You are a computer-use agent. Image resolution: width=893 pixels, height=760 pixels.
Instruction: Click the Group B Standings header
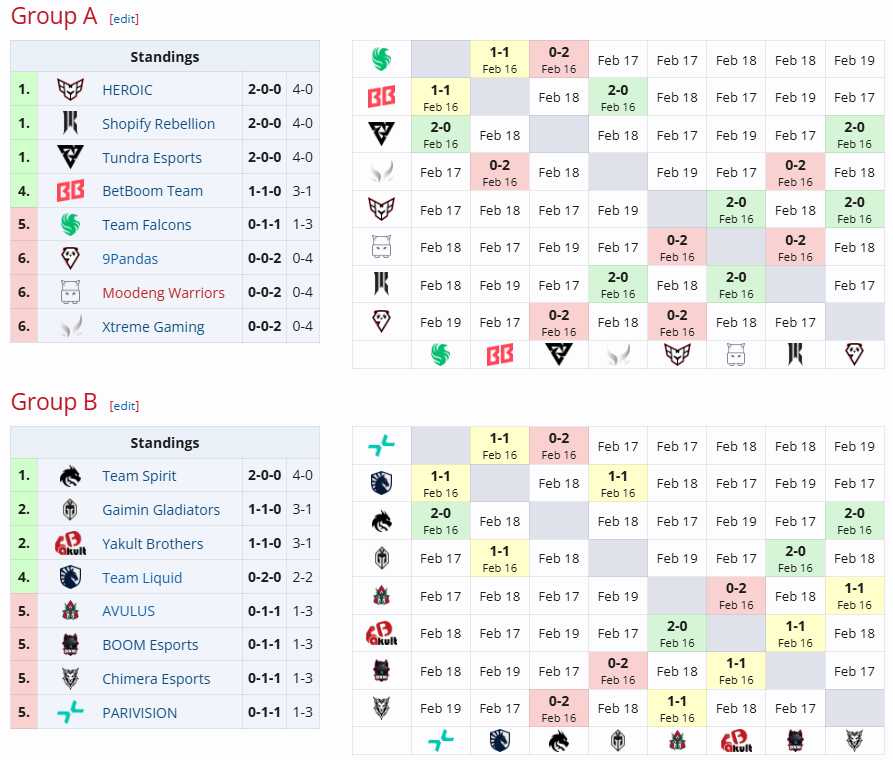click(x=165, y=443)
